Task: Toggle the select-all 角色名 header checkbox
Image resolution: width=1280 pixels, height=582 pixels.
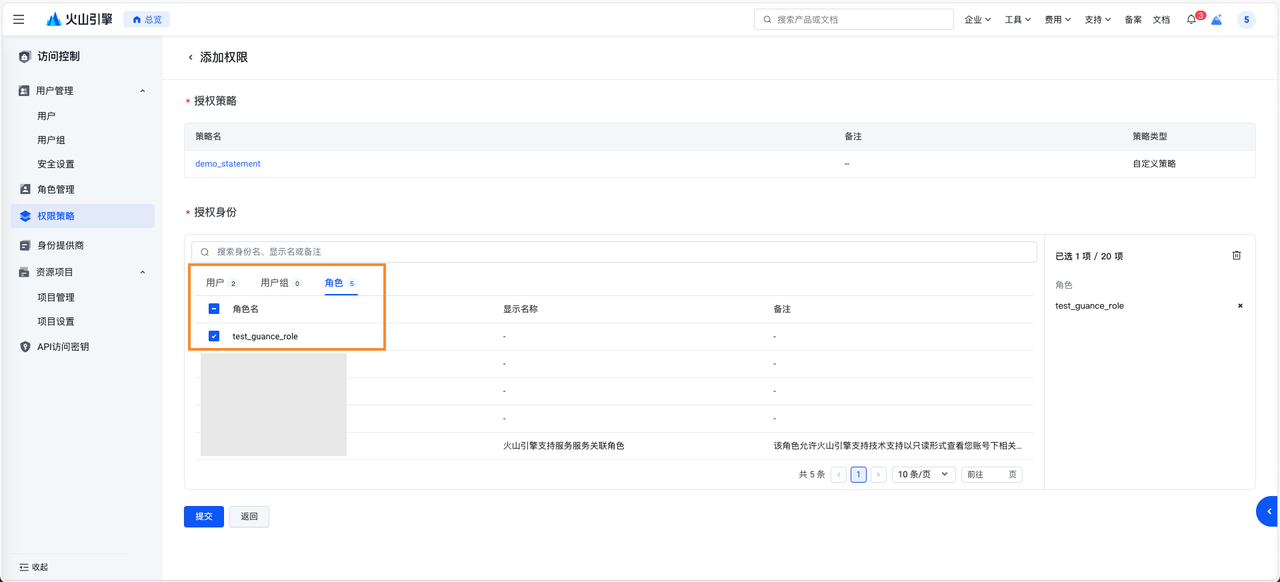Action: 214,309
